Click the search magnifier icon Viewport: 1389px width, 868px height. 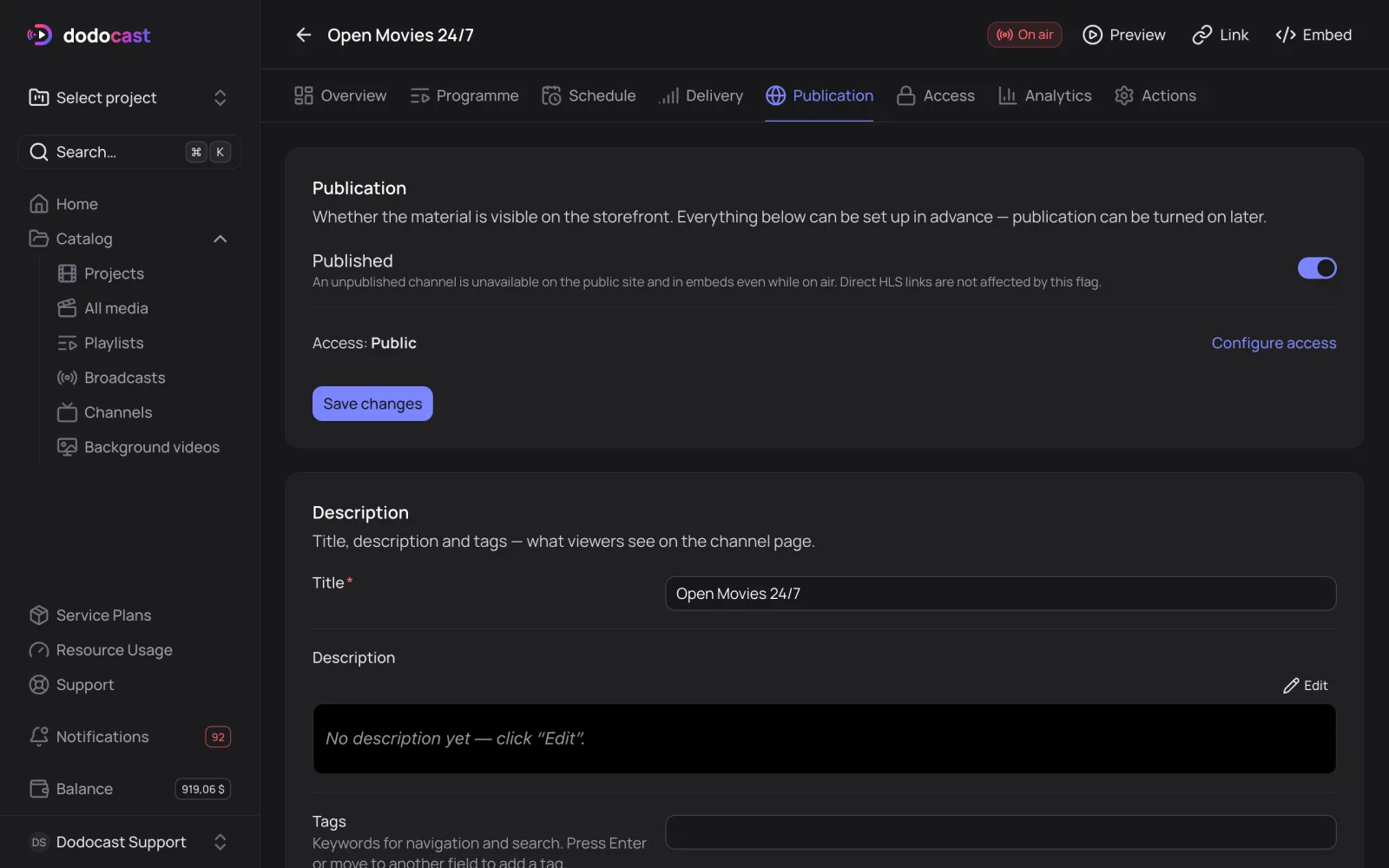click(x=39, y=152)
